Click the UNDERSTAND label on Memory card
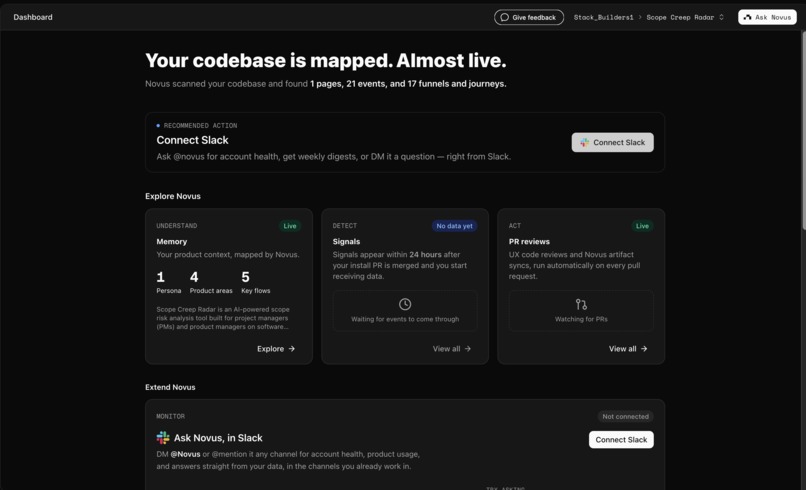Viewport: 806px width, 490px height. pyautogui.click(x=177, y=226)
